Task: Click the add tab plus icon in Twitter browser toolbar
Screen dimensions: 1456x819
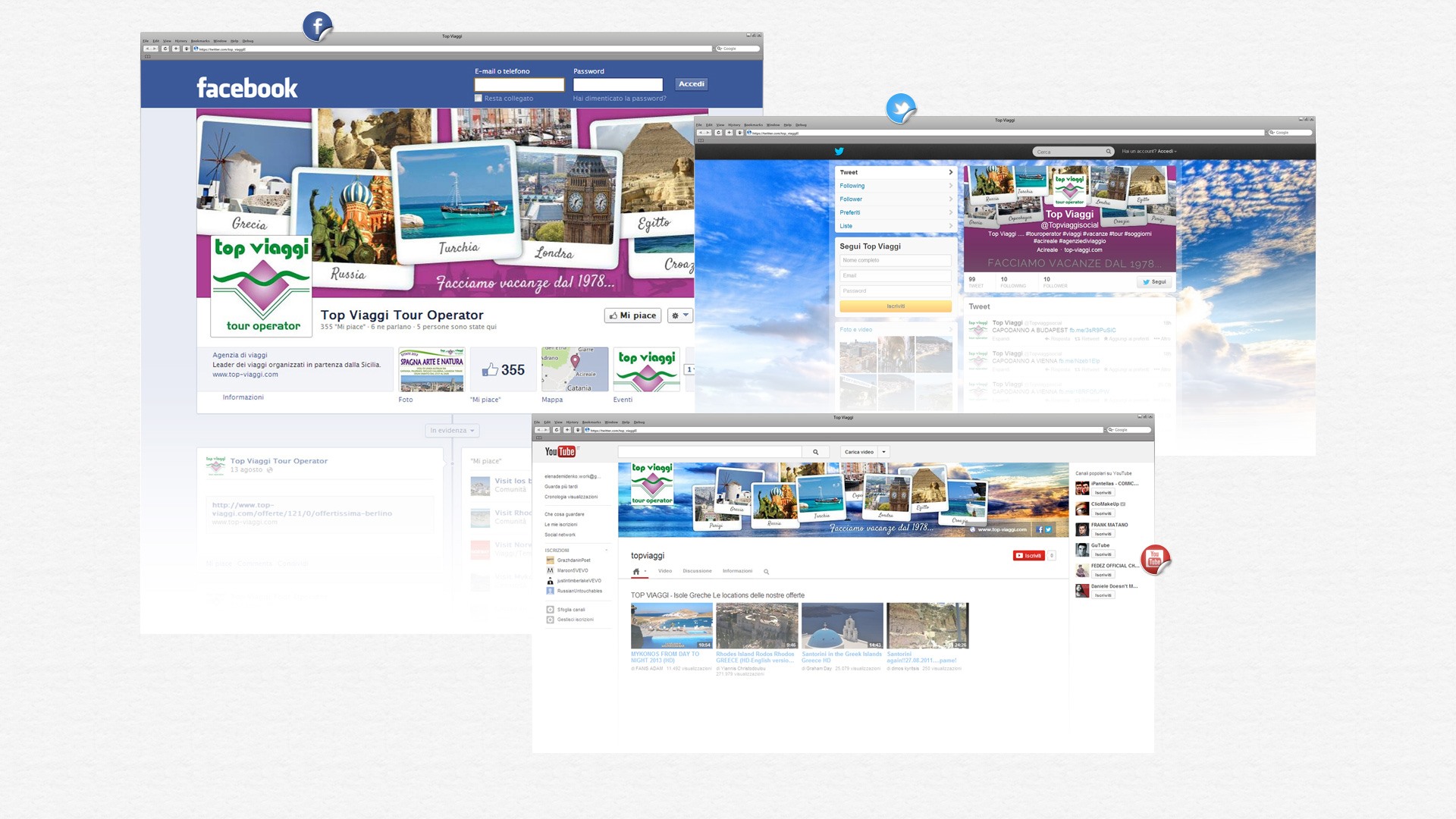Action: pos(729,133)
